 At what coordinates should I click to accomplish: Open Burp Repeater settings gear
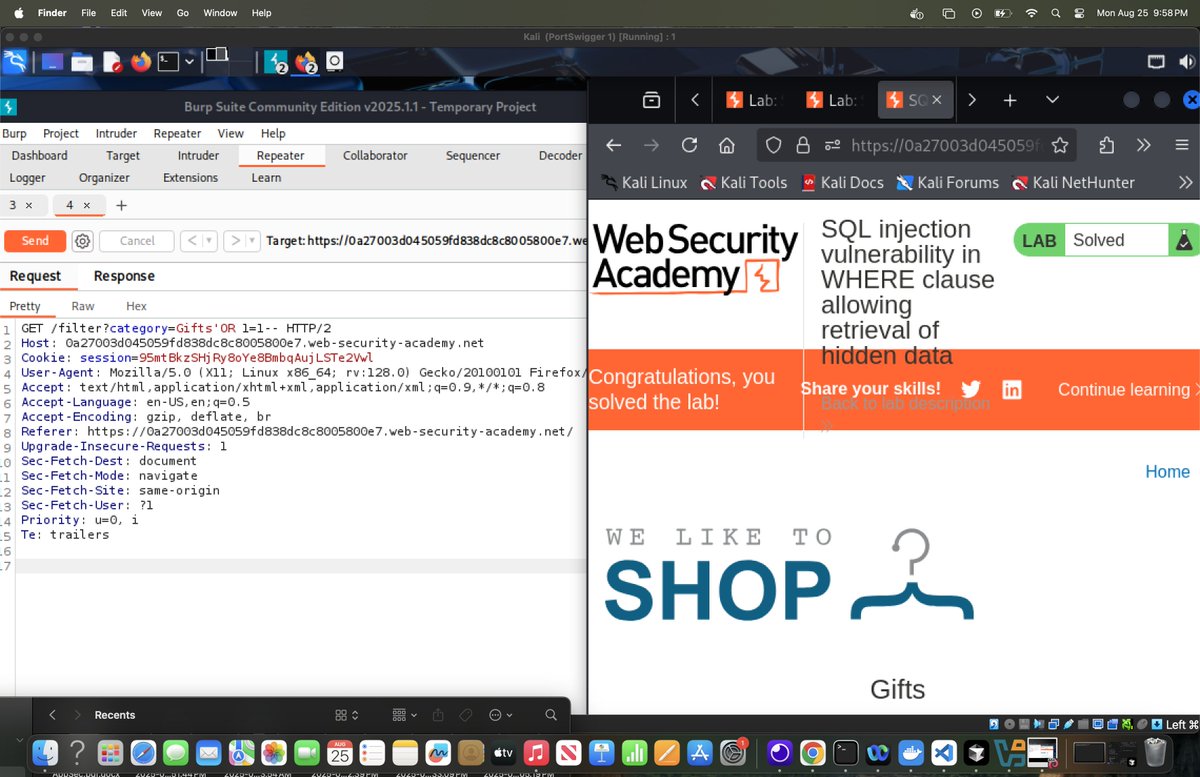(x=83, y=241)
